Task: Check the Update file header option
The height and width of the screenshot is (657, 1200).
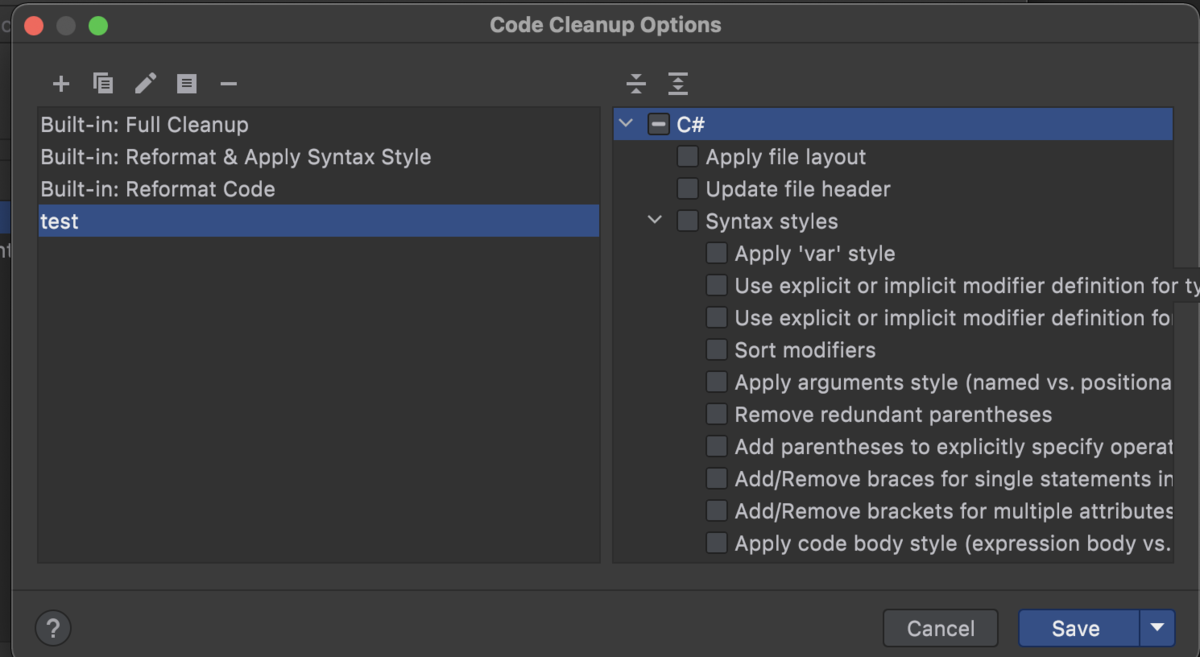Action: click(x=687, y=189)
